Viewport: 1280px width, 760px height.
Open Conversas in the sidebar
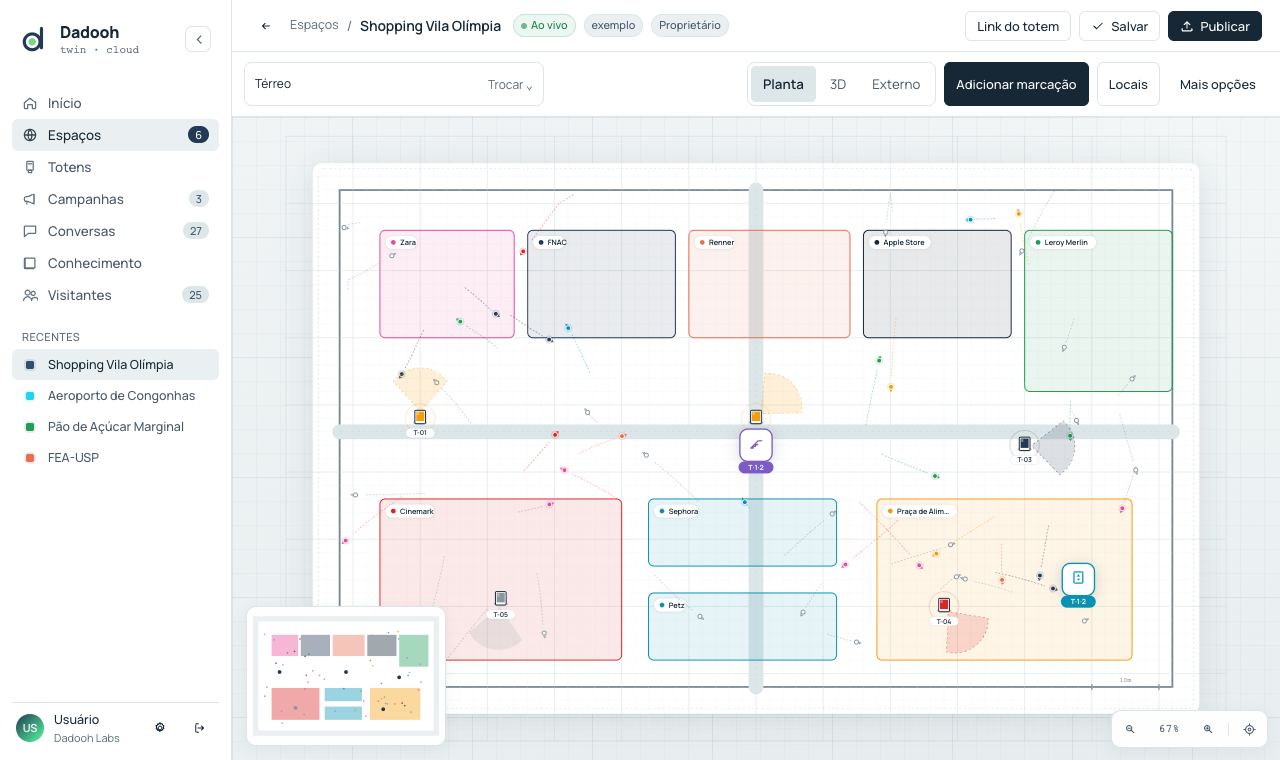(x=115, y=231)
